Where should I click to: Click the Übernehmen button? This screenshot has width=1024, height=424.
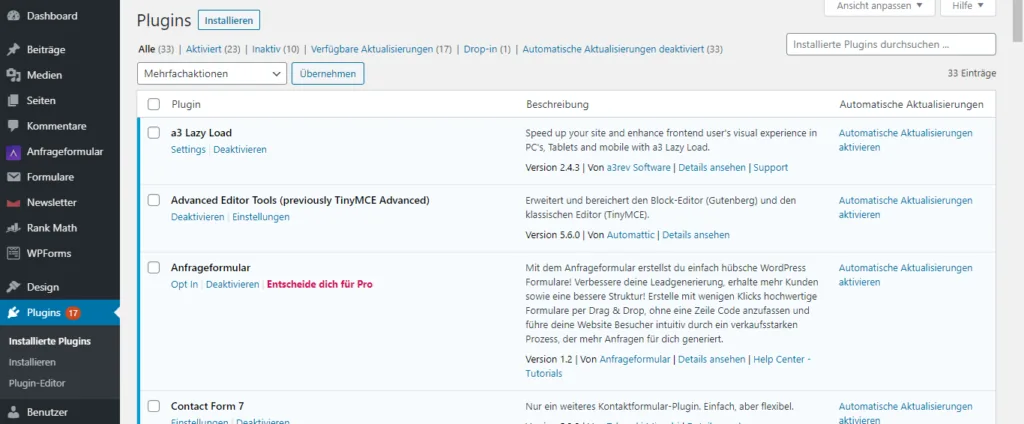tap(328, 74)
